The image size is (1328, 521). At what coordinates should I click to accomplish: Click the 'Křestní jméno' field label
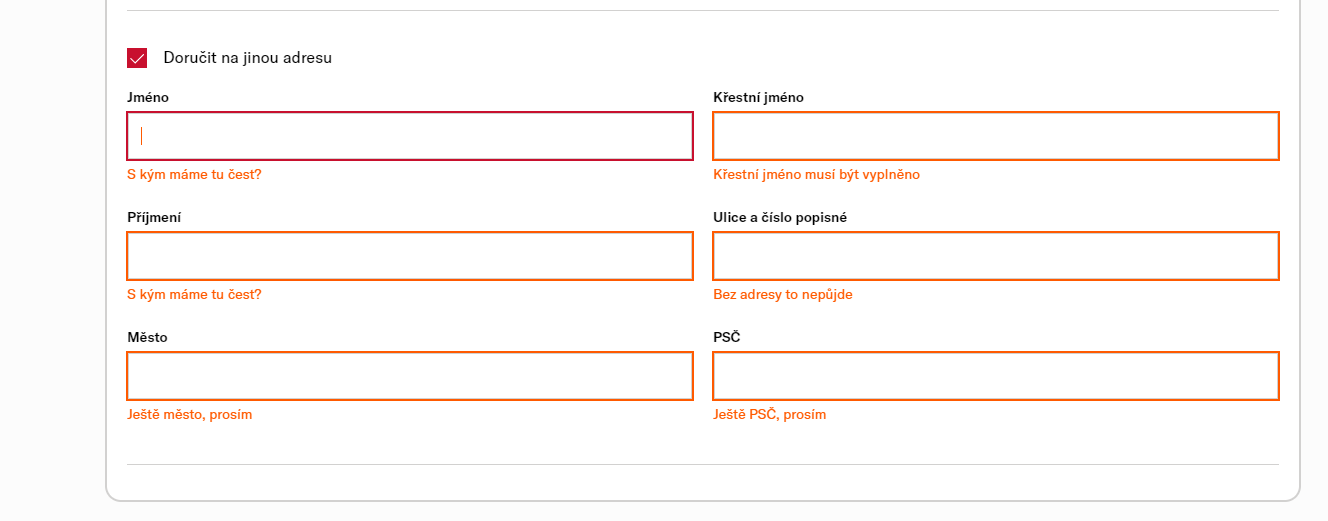pyautogui.click(x=758, y=97)
